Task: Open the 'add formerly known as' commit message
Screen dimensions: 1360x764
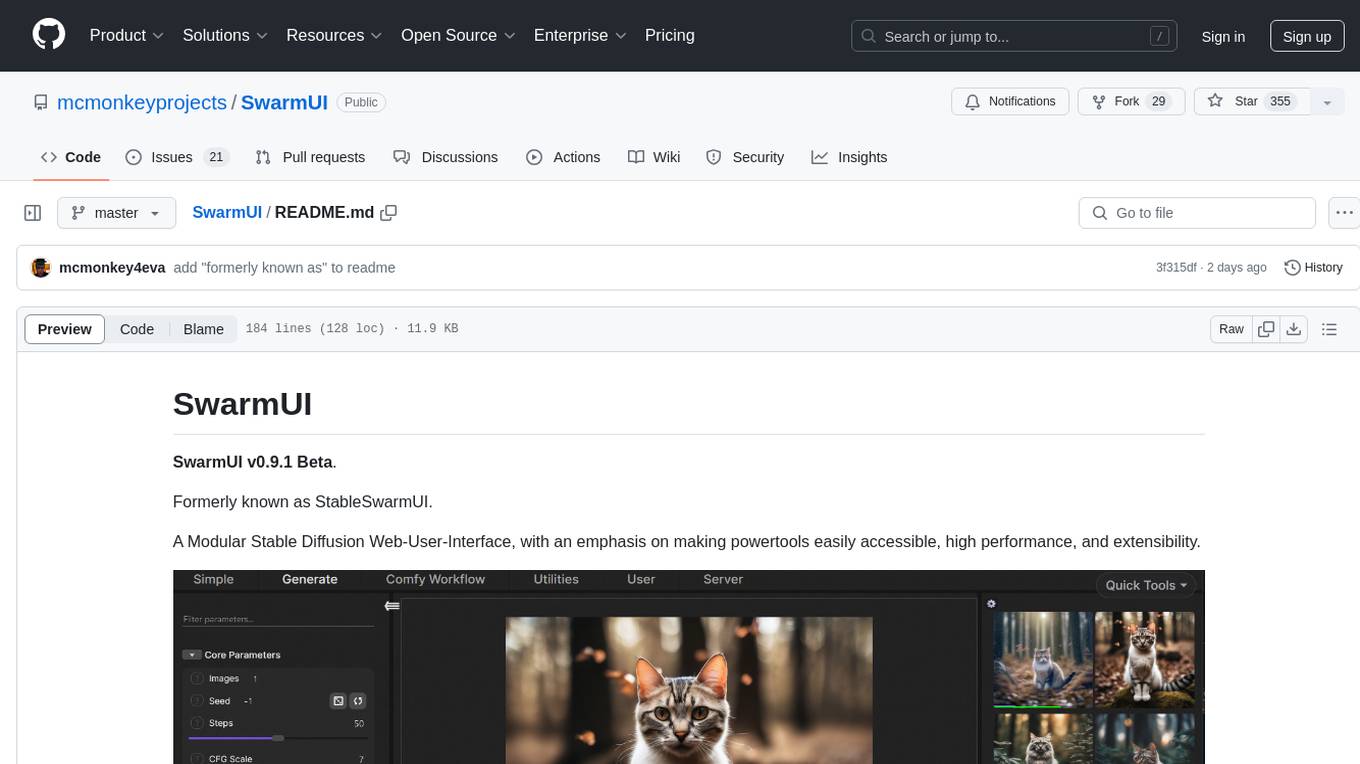Action: (x=284, y=267)
